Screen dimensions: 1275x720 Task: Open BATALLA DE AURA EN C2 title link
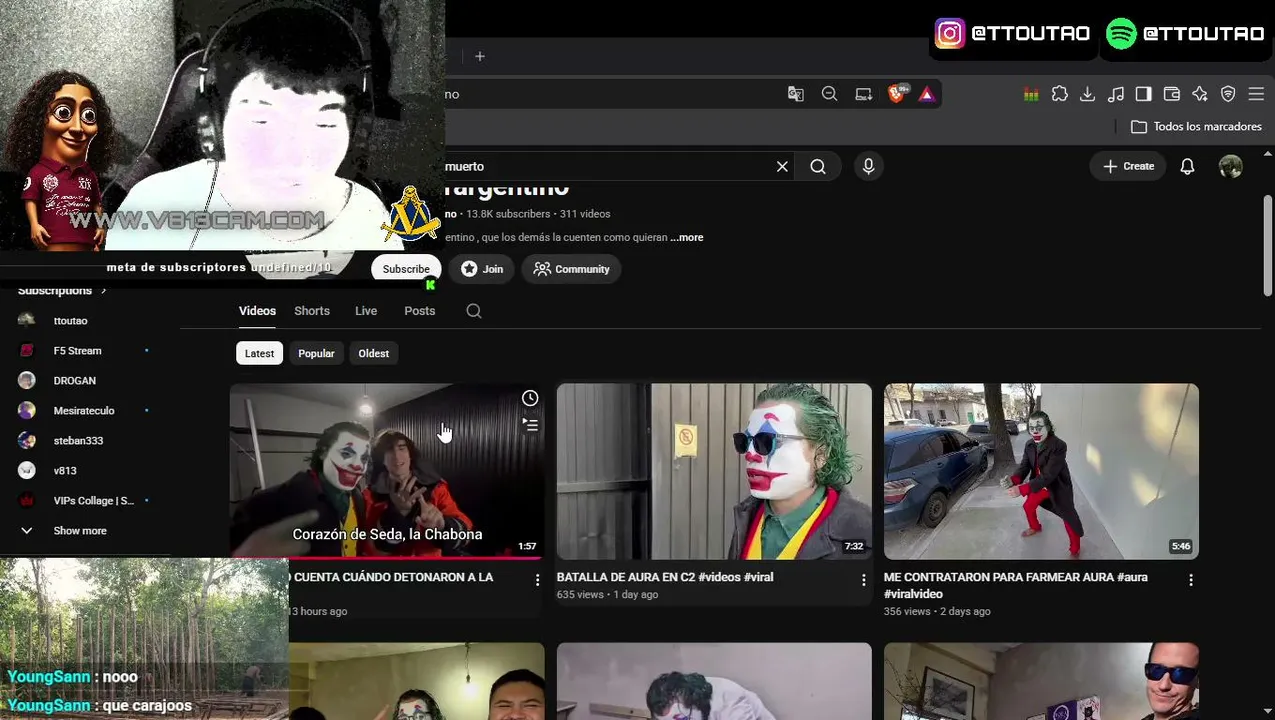tap(665, 577)
